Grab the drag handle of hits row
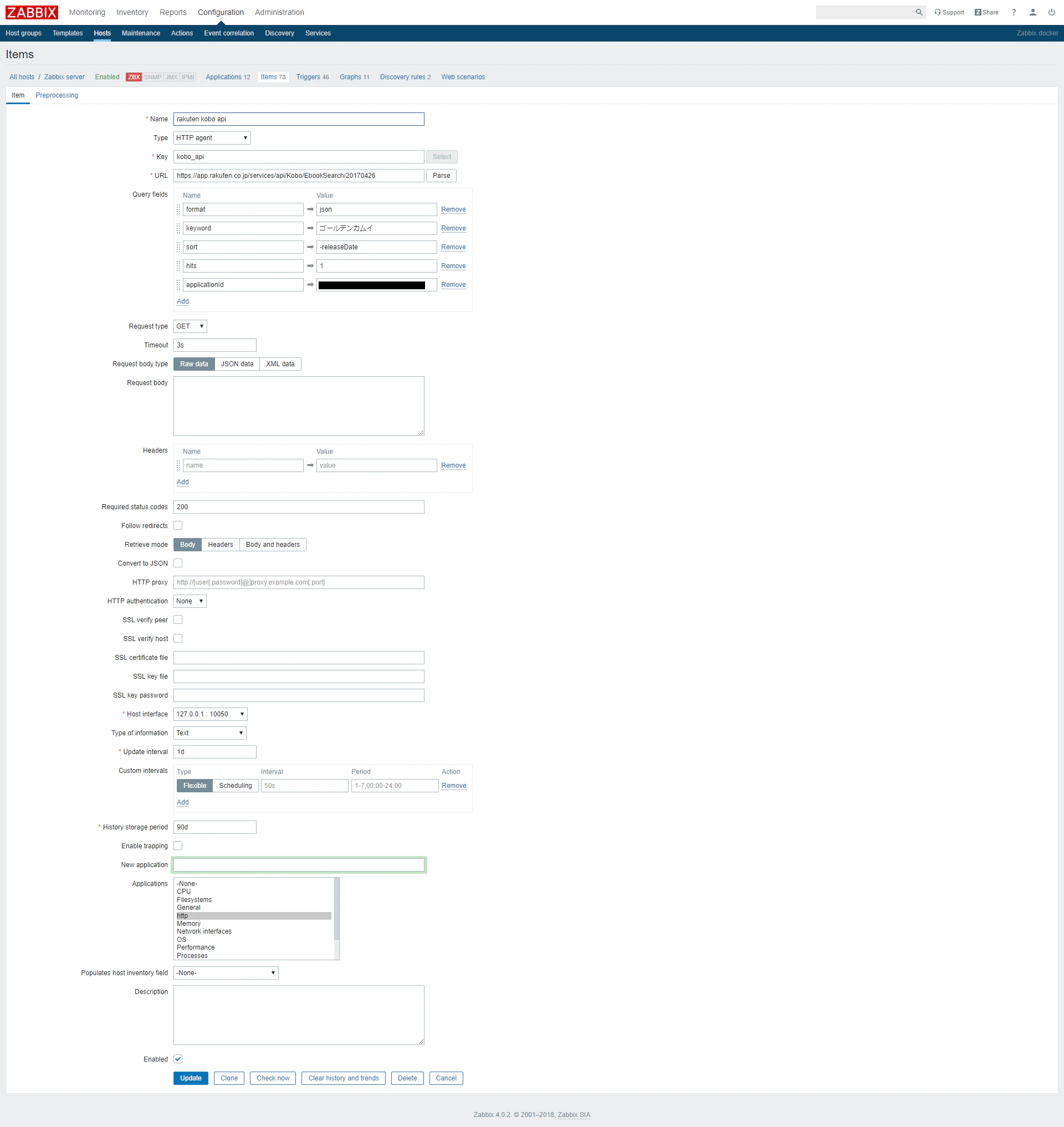 178,265
